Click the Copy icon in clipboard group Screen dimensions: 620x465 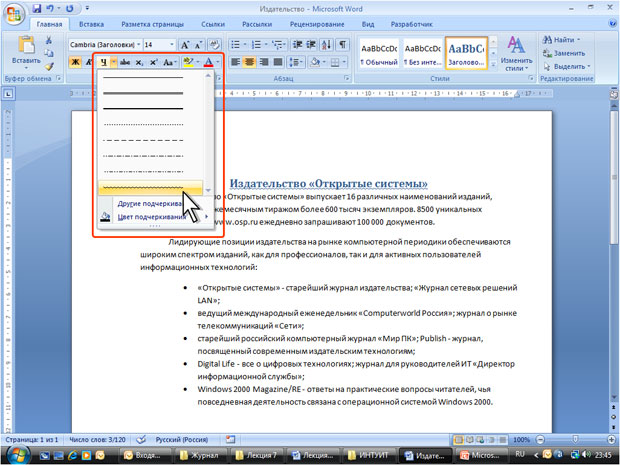(49, 53)
